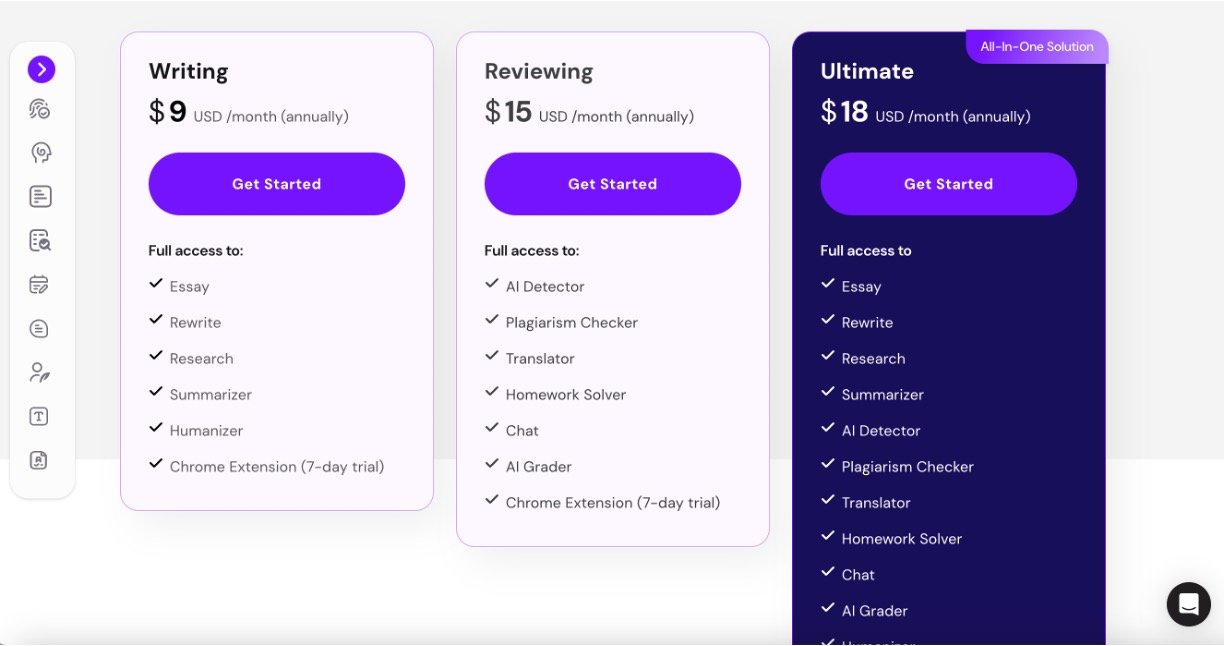1224x646 pixels.
Task: Expand the sidebar with the purple arrow
Action: click(41, 69)
